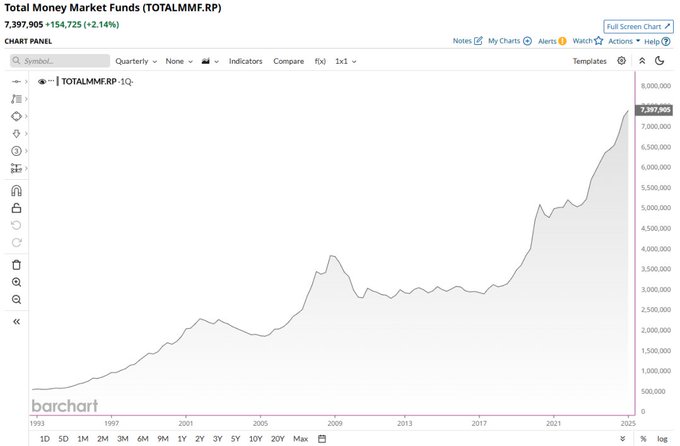The height and width of the screenshot is (446, 680).
Task: Click the undo arrow icon
Action: click(16, 225)
